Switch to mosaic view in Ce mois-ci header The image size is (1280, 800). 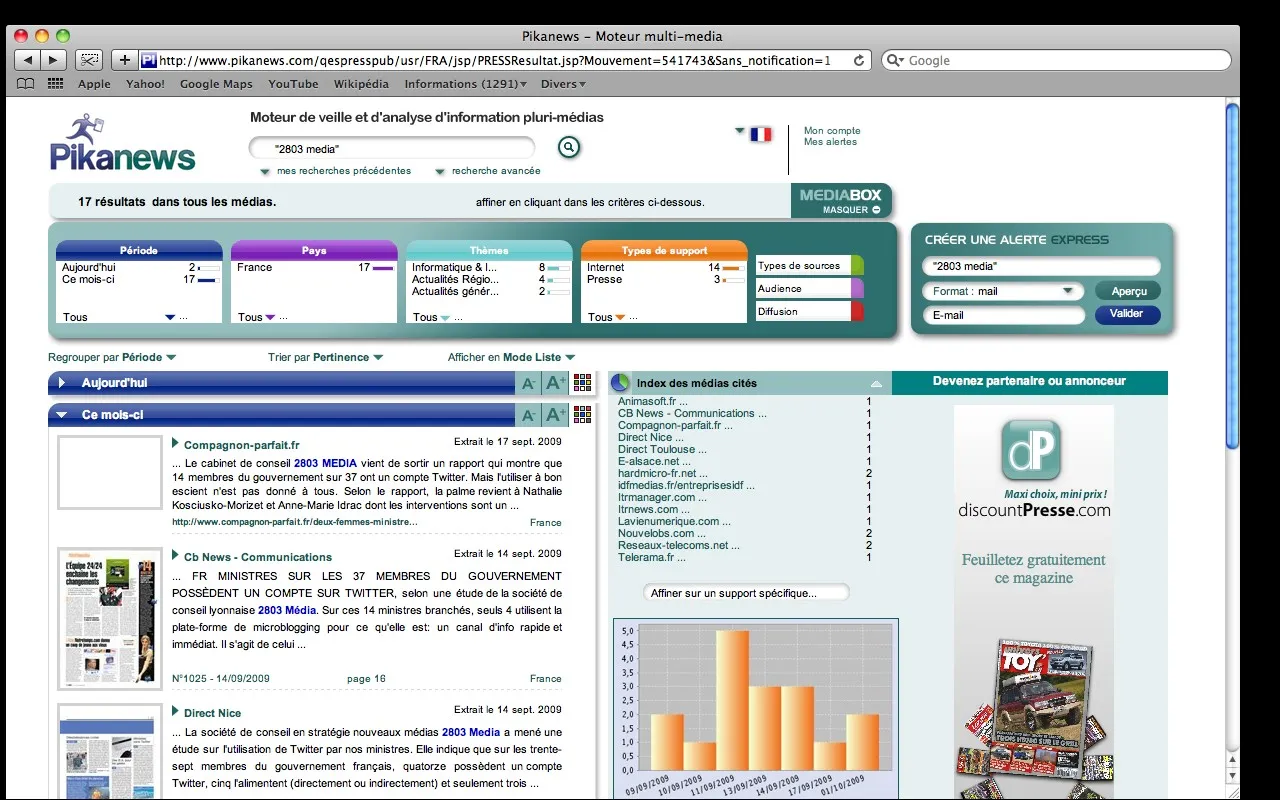pyautogui.click(x=582, y=414)
